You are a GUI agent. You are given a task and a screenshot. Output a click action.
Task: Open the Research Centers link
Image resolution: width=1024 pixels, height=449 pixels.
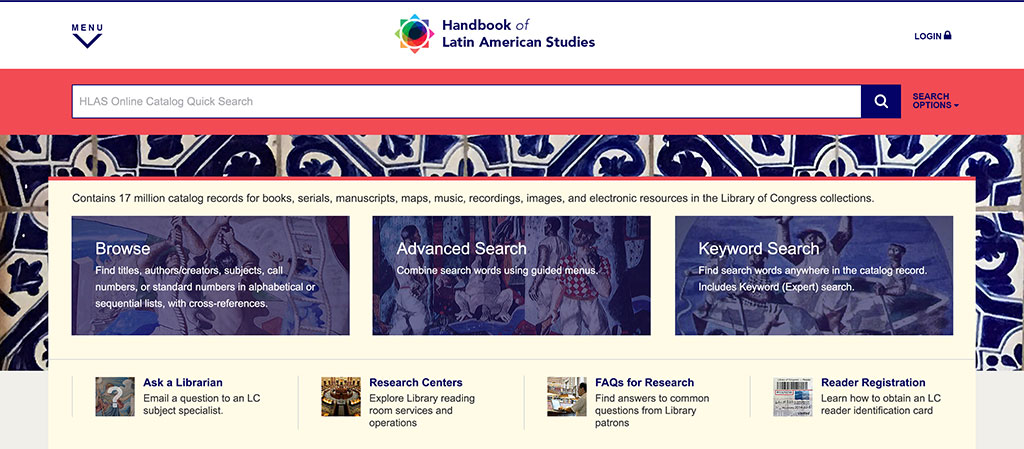click(415, 382)
